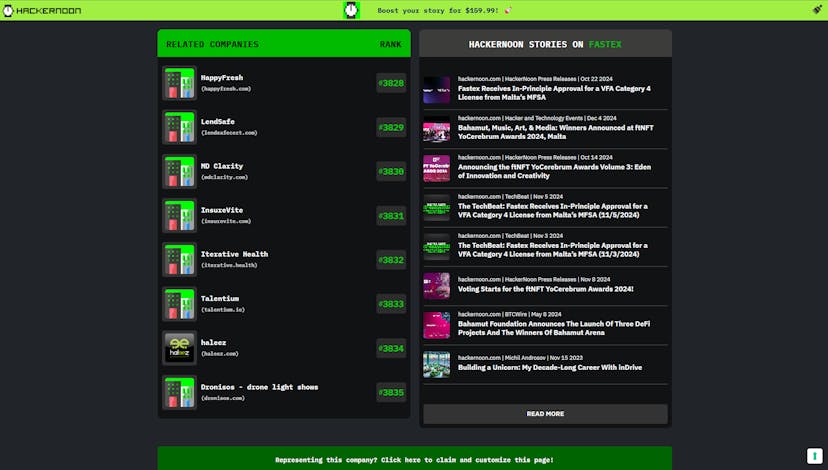Image resolution: width=828 pixels, height=470 pixels.
Task: Open thumbnail of Bahamut, Music, Art & Media story
Action: point(437,129)
